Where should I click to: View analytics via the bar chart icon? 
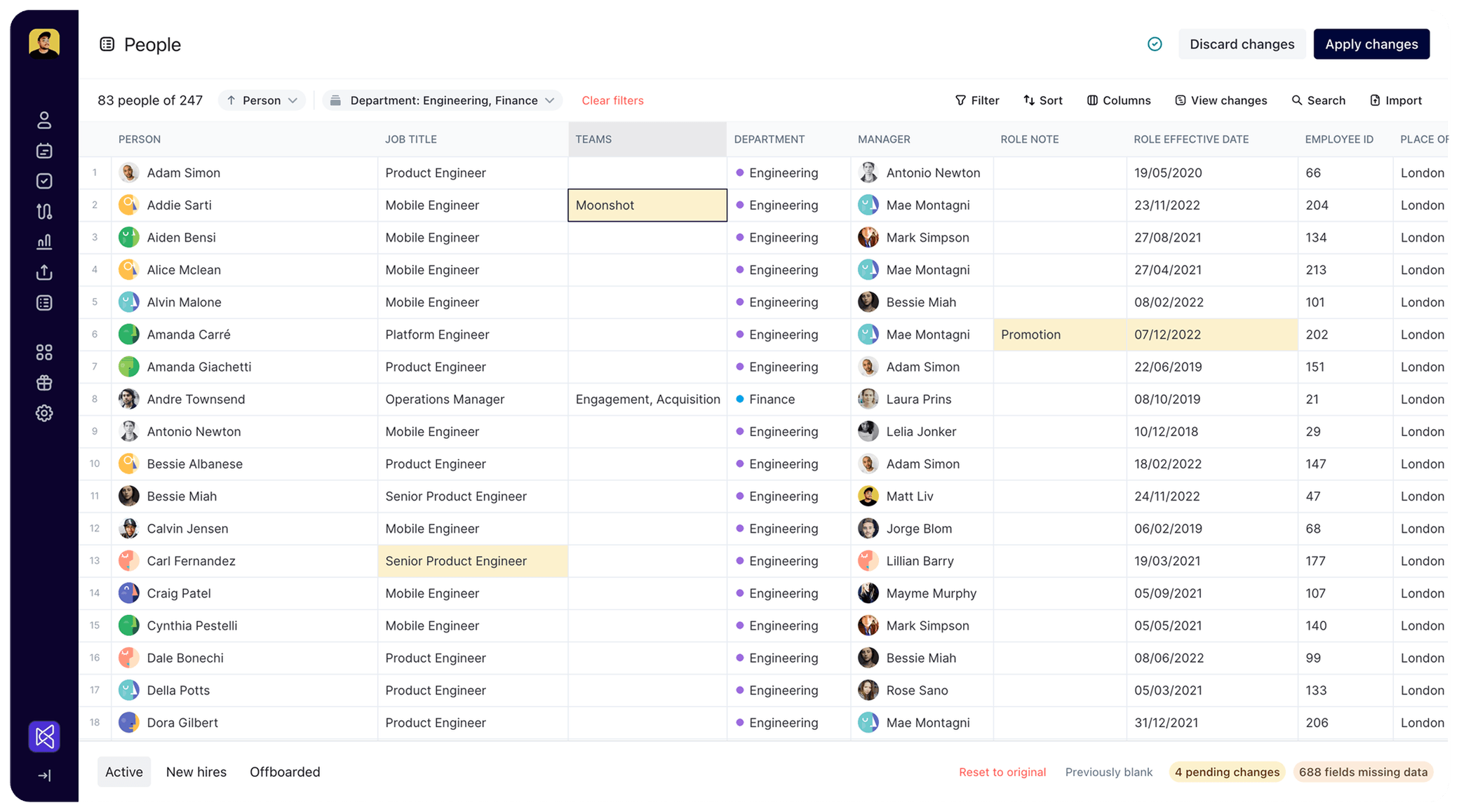[44, 241]
